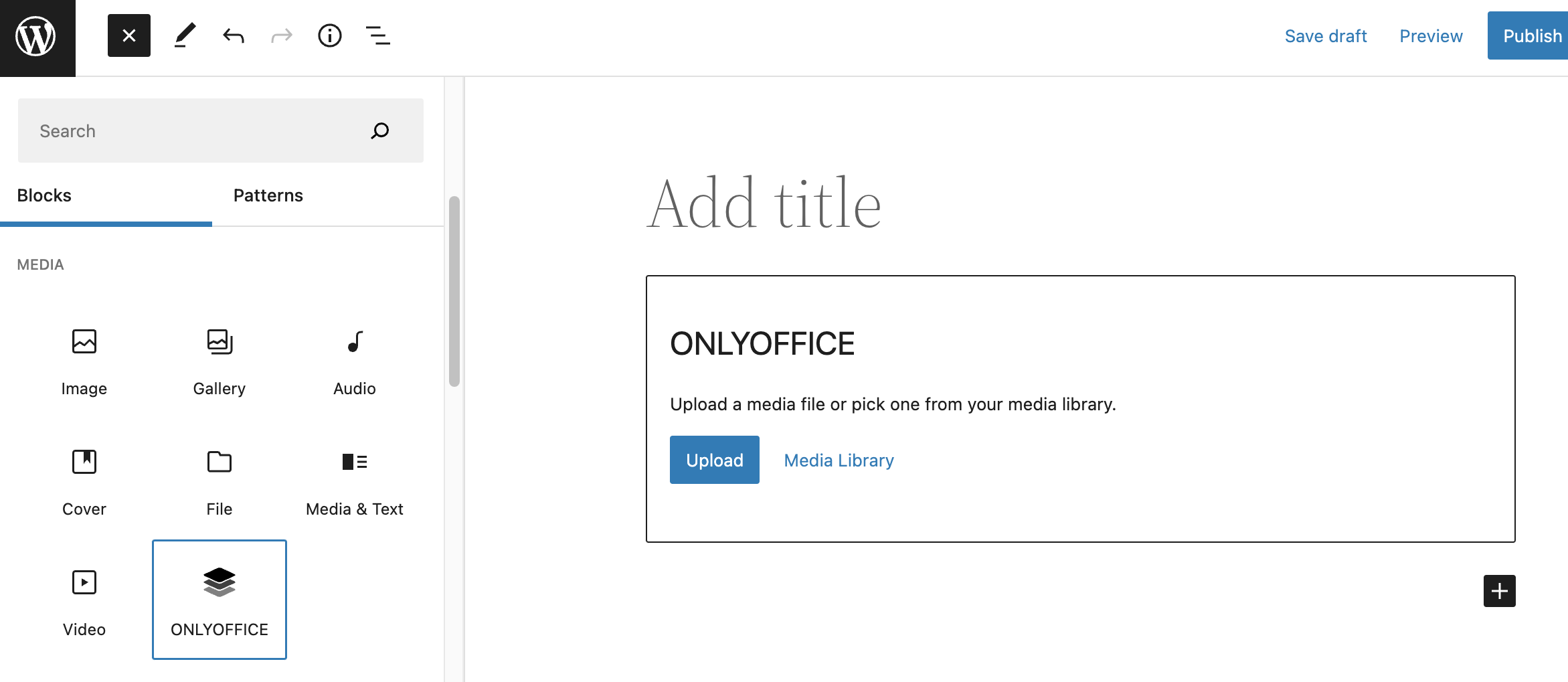Open the Media Library
The image size is (1568, 682).
(838, 460)
